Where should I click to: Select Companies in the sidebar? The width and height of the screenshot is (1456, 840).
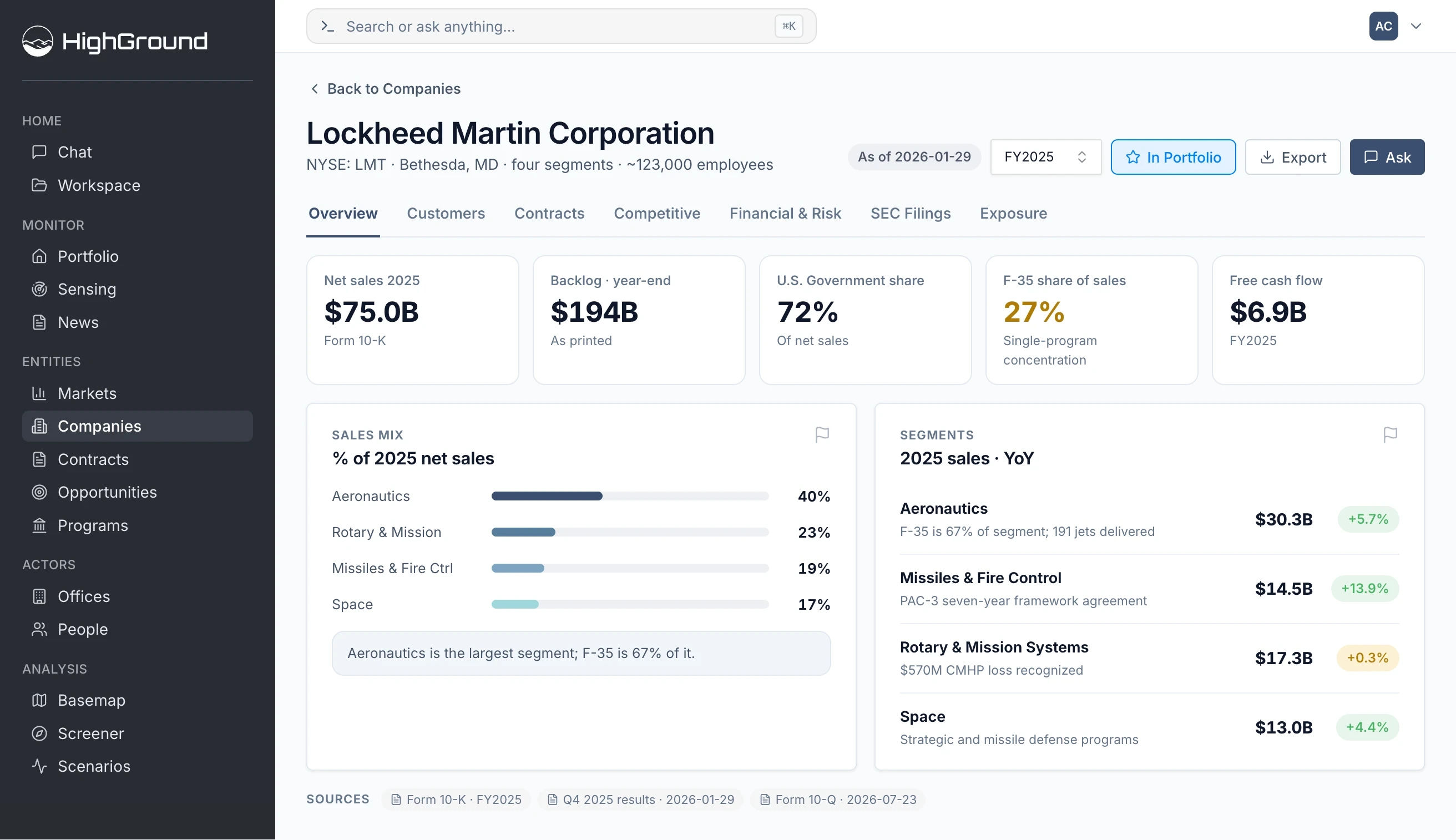[x=137, y=426]
